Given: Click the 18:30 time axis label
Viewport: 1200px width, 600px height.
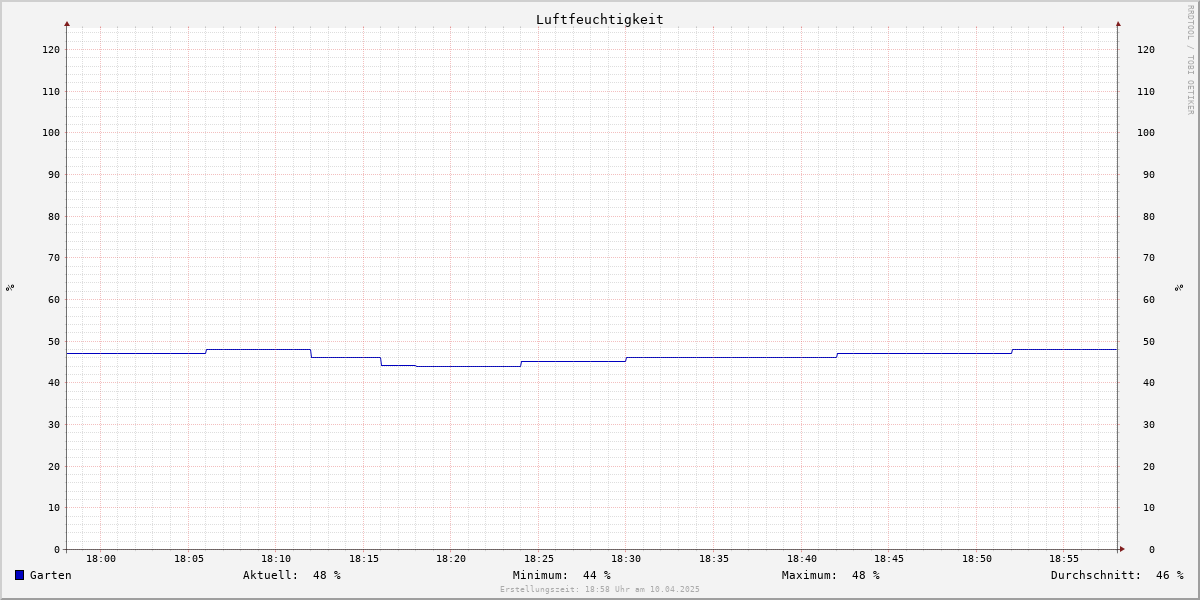Looking at the screenshot, I should [x=626, y=559].
